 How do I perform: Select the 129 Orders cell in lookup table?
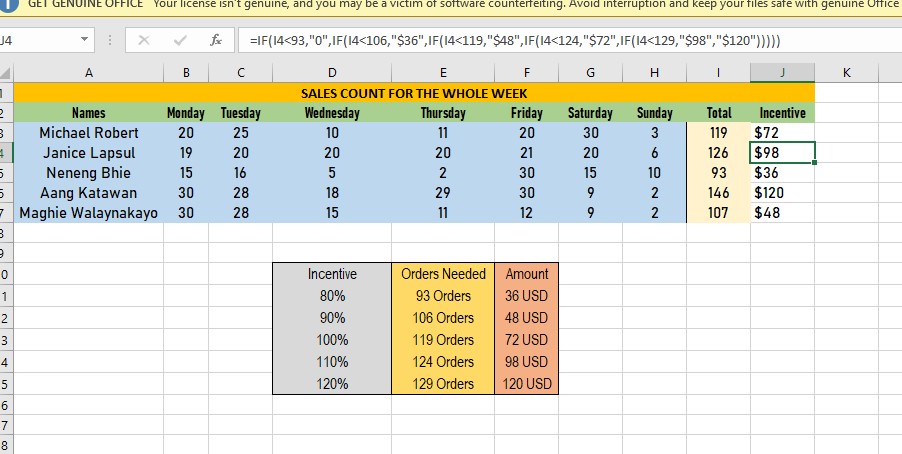443,384
